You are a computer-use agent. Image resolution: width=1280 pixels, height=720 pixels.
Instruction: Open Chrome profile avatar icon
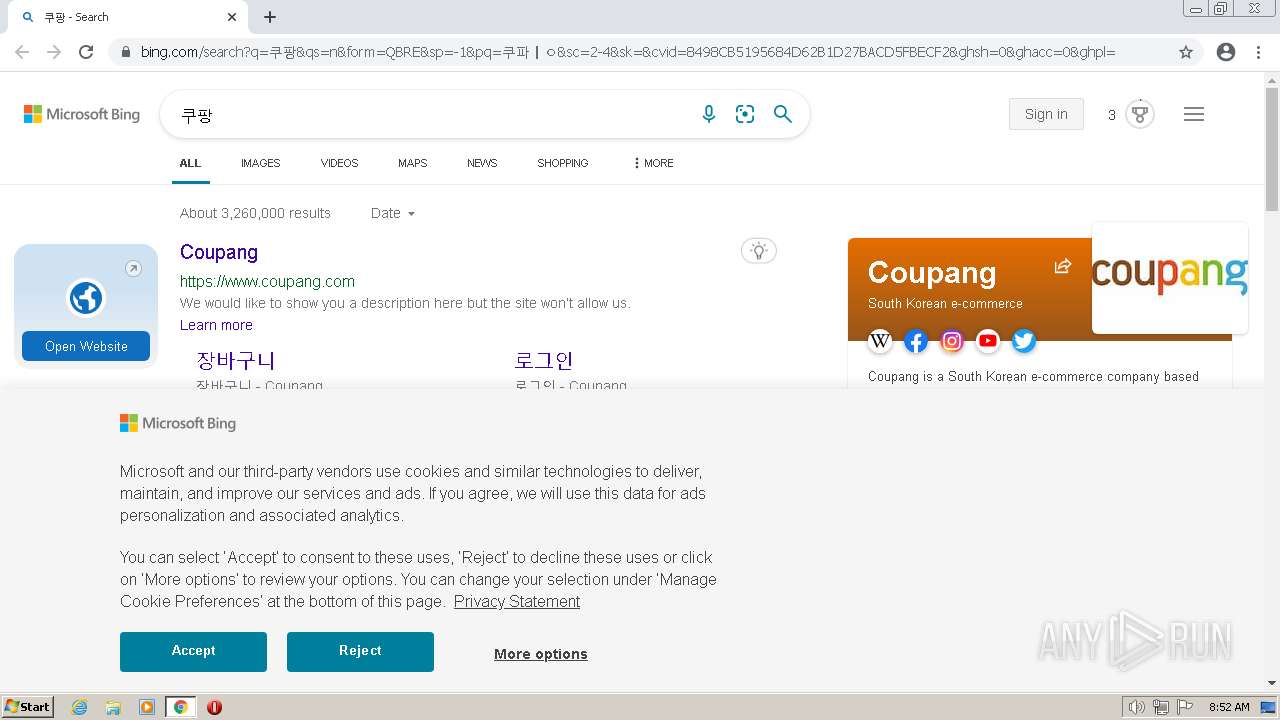[x=1226, y=52]
